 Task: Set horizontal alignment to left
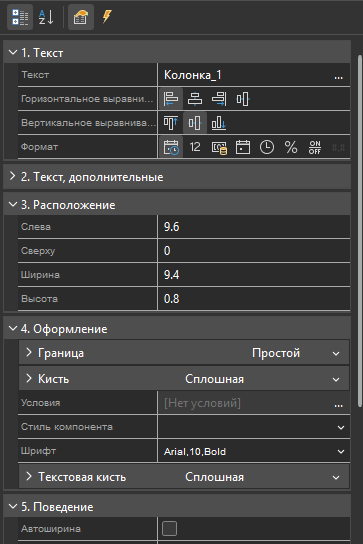[171, 99]
